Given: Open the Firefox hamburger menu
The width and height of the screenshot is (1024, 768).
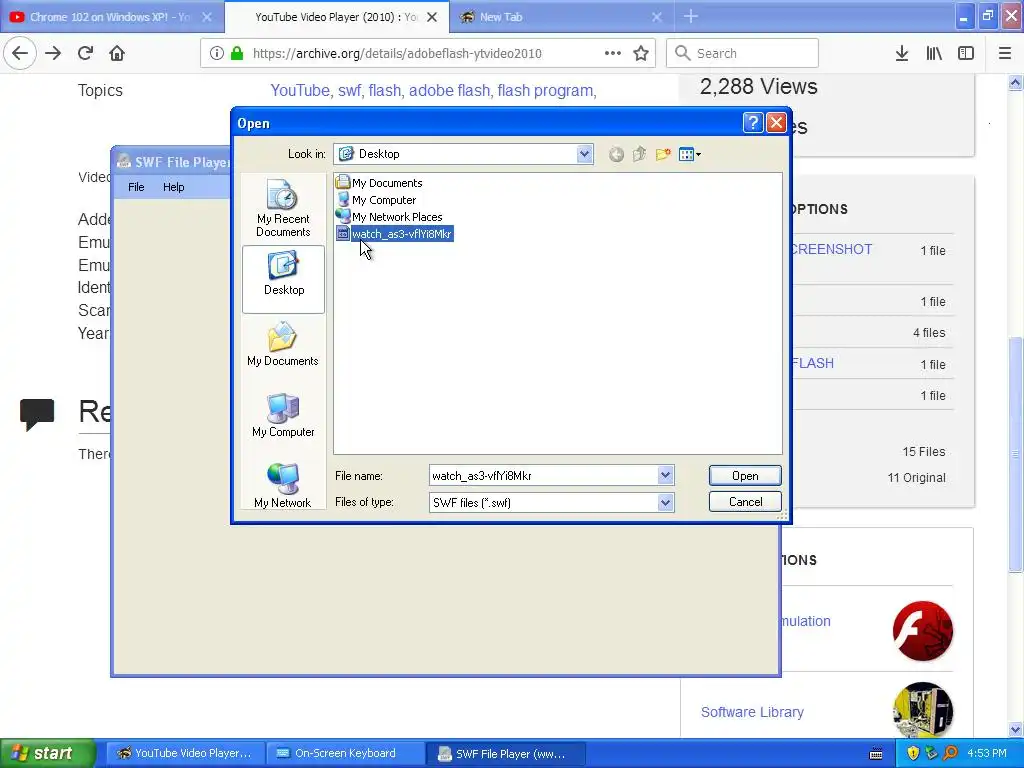Looking at the screenshot, I should click(1004, 53).
